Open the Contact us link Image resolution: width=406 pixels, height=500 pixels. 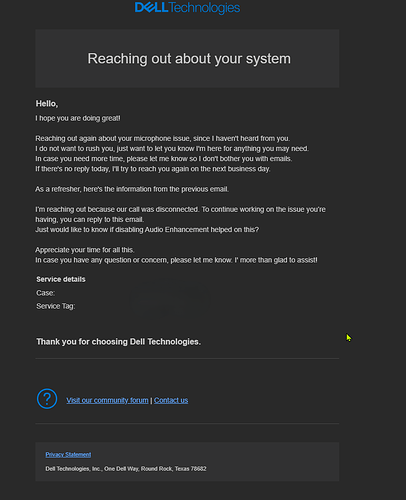(171, 400)
